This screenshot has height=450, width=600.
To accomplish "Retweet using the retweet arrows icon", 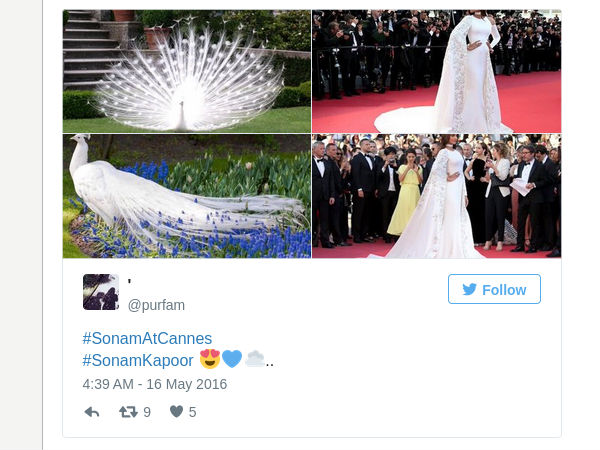I will (128, 412).
